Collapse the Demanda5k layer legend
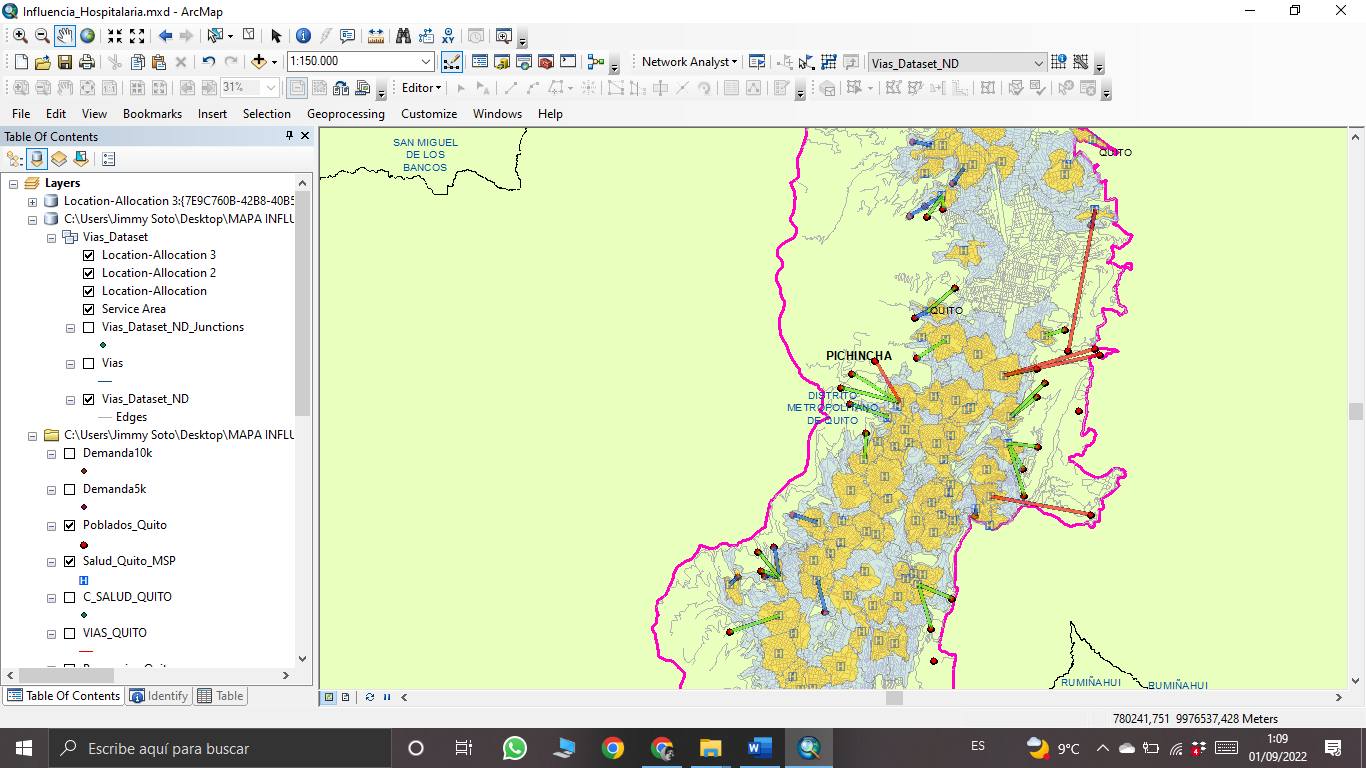This screenshot has width=1366, height=768. tap(51, 489)
